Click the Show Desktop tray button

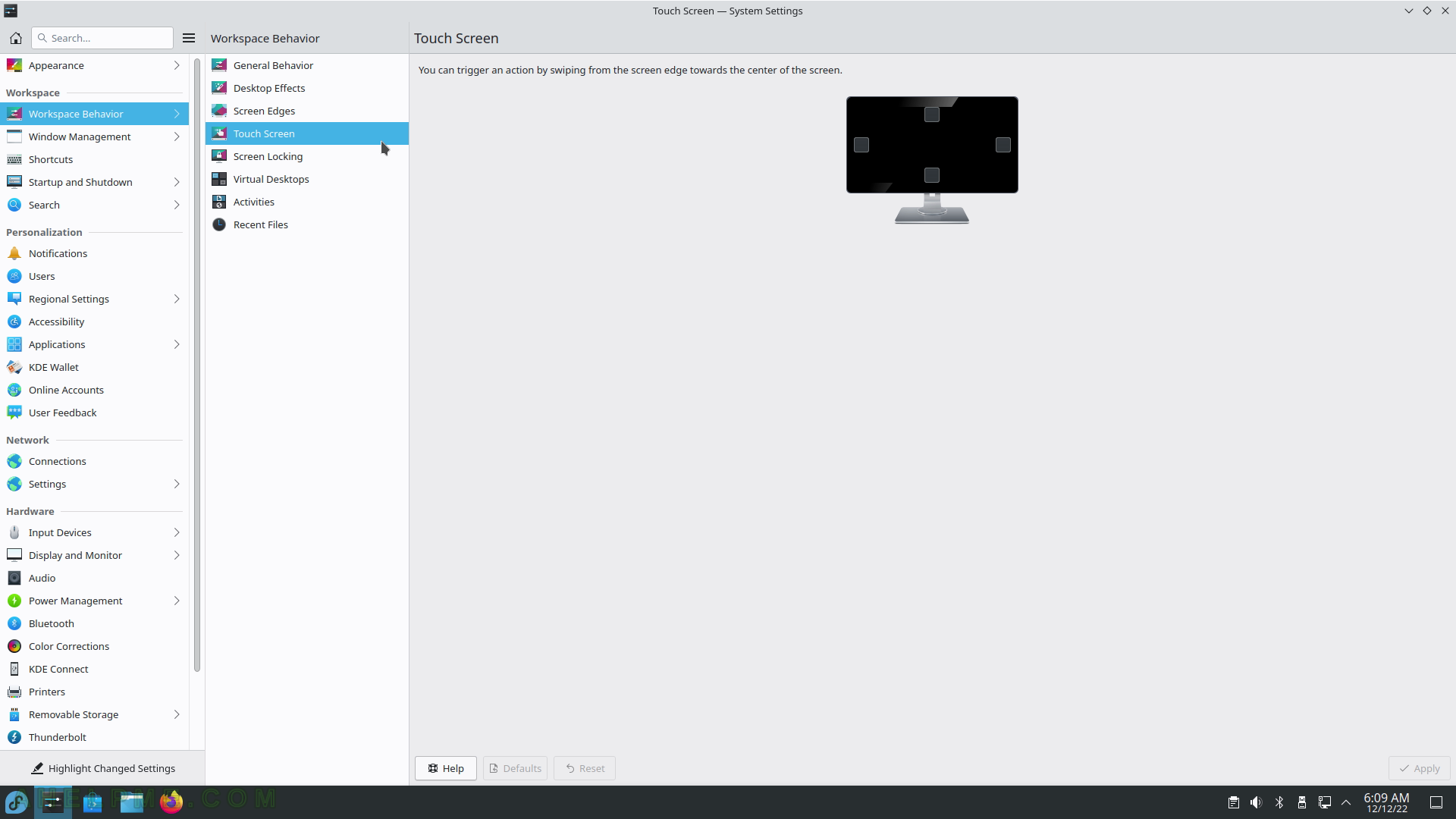coord(1436,802)
